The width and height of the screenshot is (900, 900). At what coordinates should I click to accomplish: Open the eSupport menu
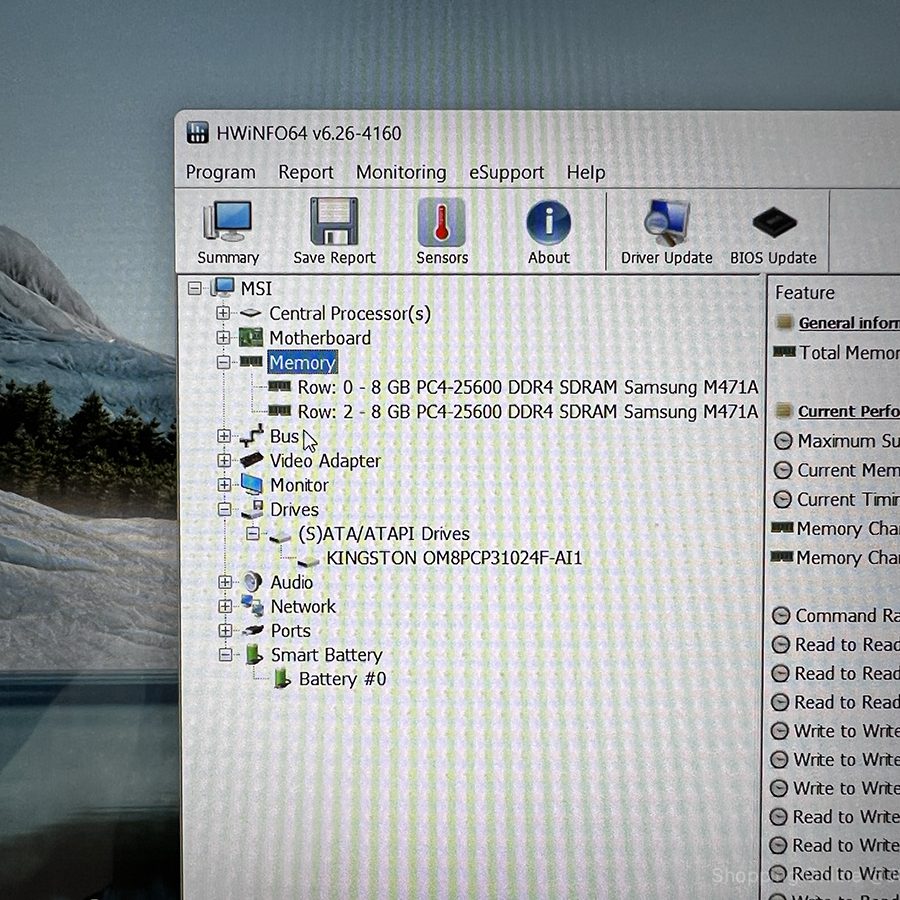(x=506, y=172)
